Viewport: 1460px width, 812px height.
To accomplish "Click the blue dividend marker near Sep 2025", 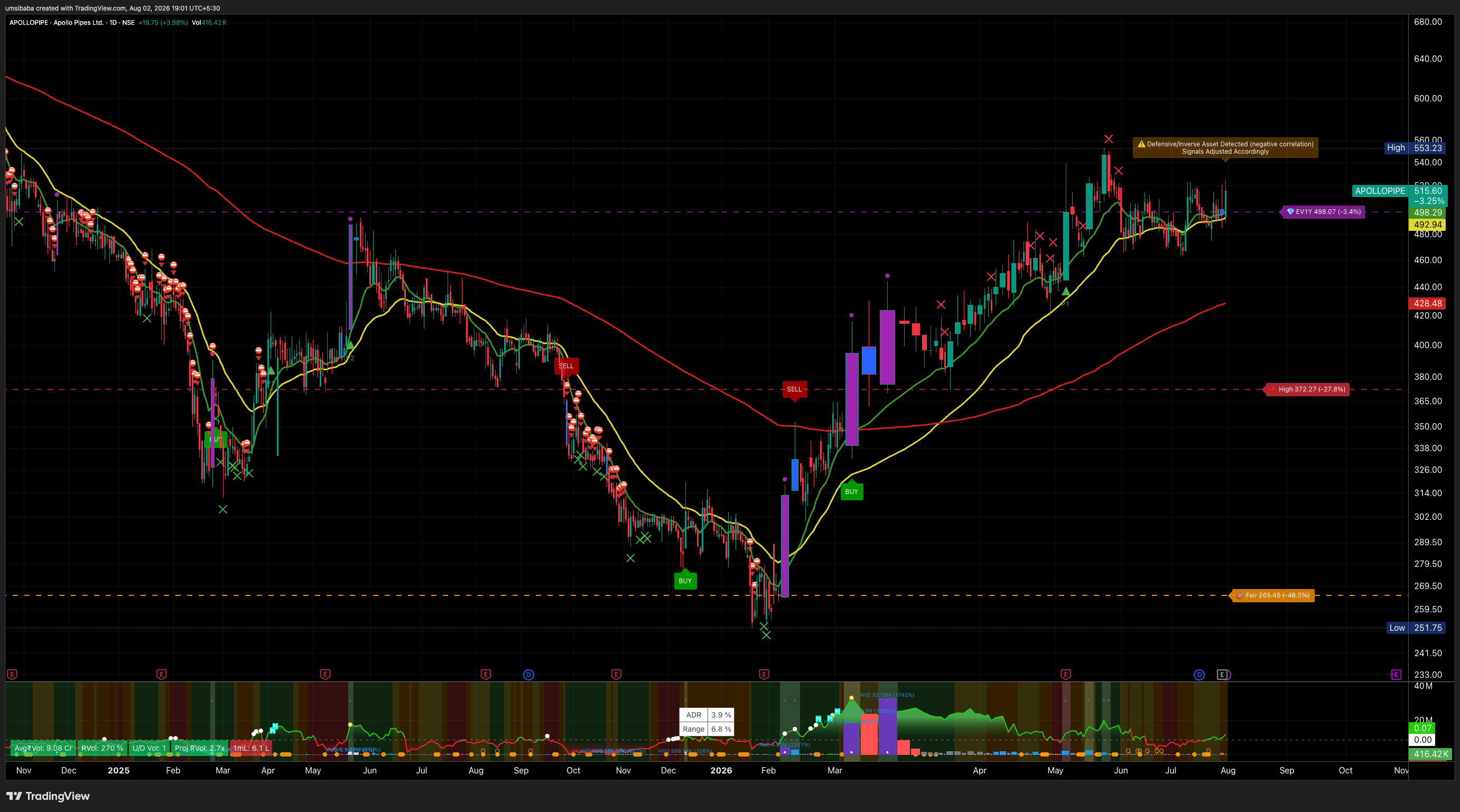I will point(528,674).
